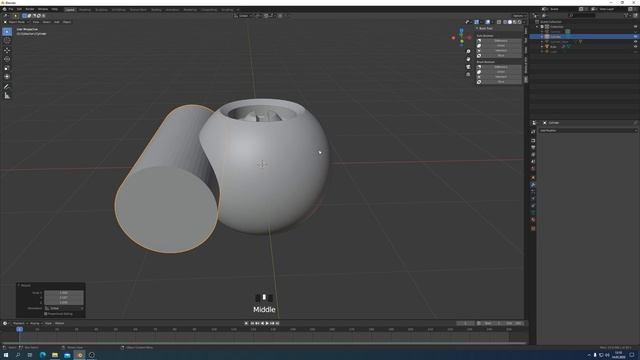The width and height of the screenshot is (640, 360).
Task: Open Microsoft Edge from taskbar
Action: click(42, 355)
